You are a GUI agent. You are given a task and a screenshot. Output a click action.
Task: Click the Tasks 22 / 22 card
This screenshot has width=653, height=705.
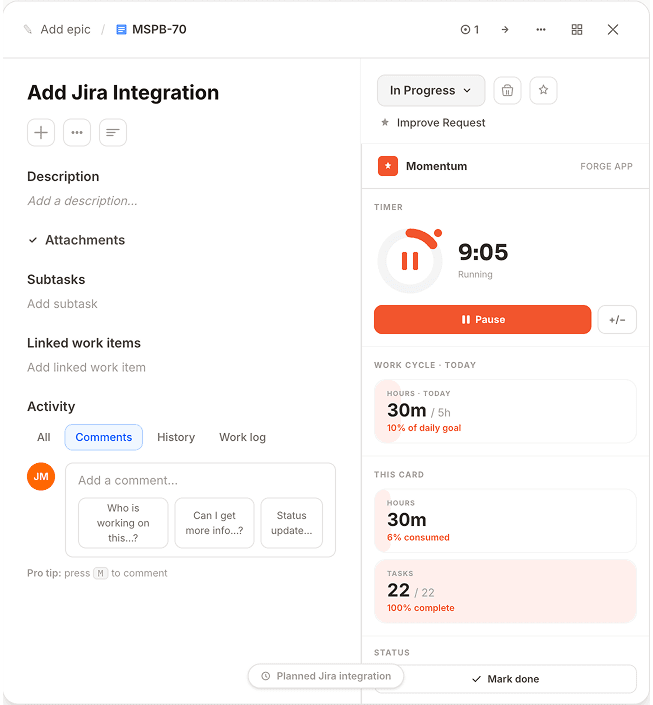click(x=505, y=591)
